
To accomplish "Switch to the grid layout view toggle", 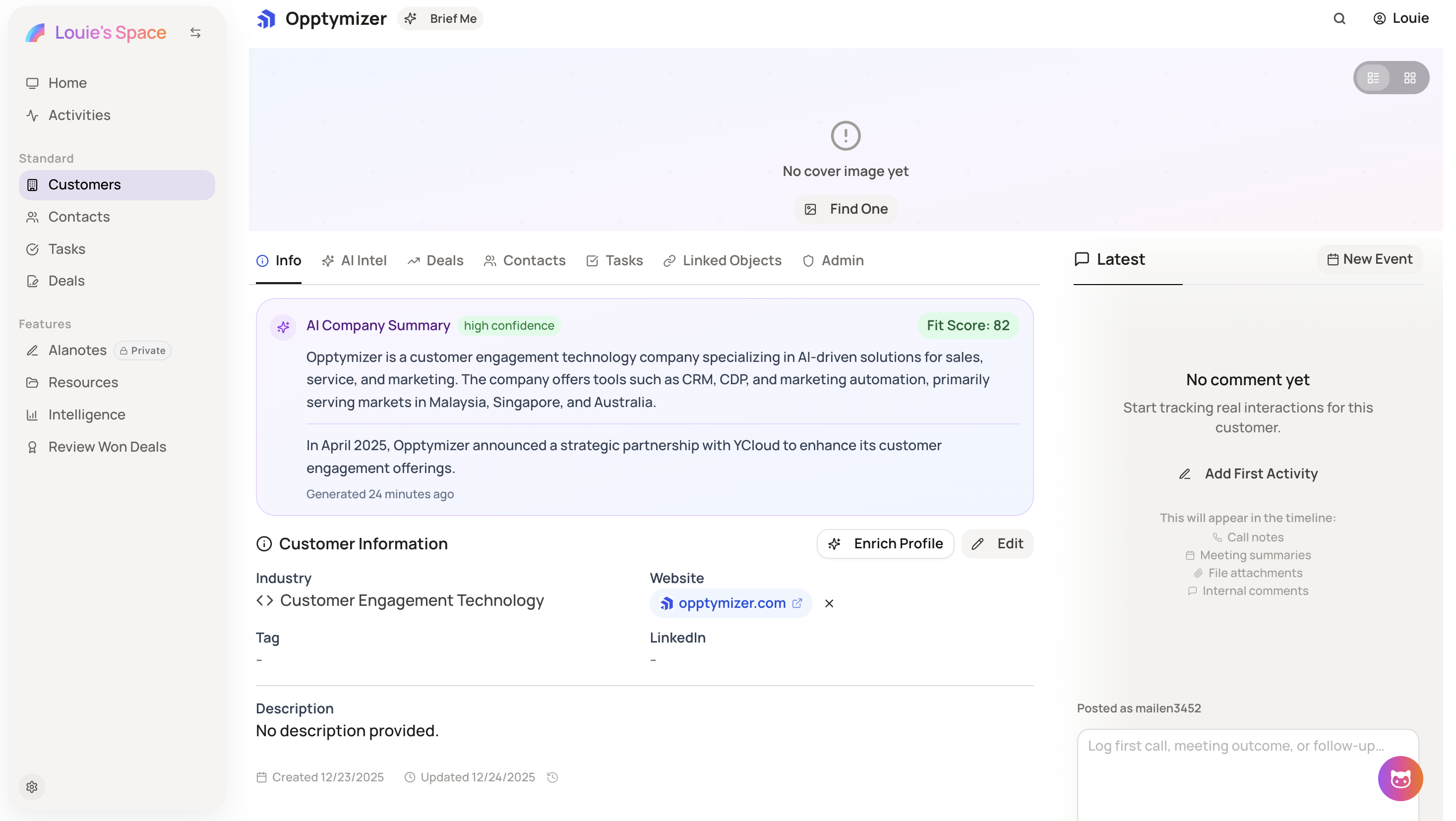I will click(1410, 78).
